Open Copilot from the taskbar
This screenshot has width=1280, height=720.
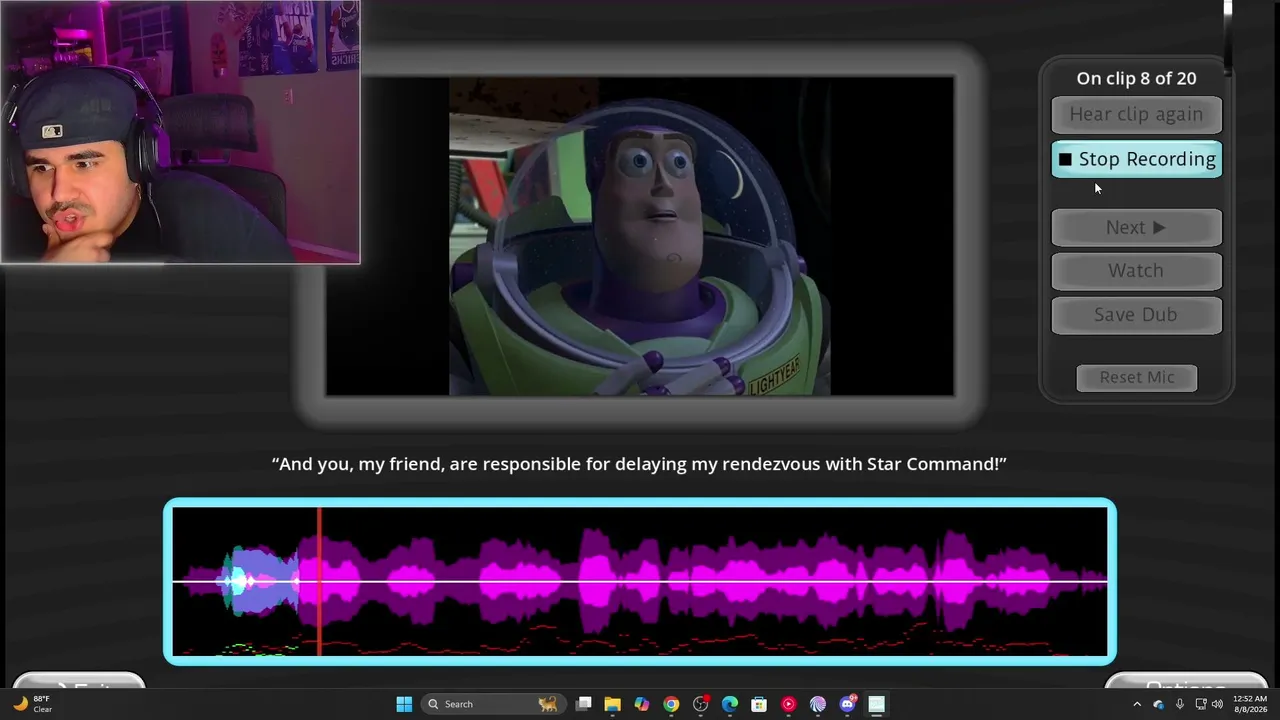click(x=642, y=704)
